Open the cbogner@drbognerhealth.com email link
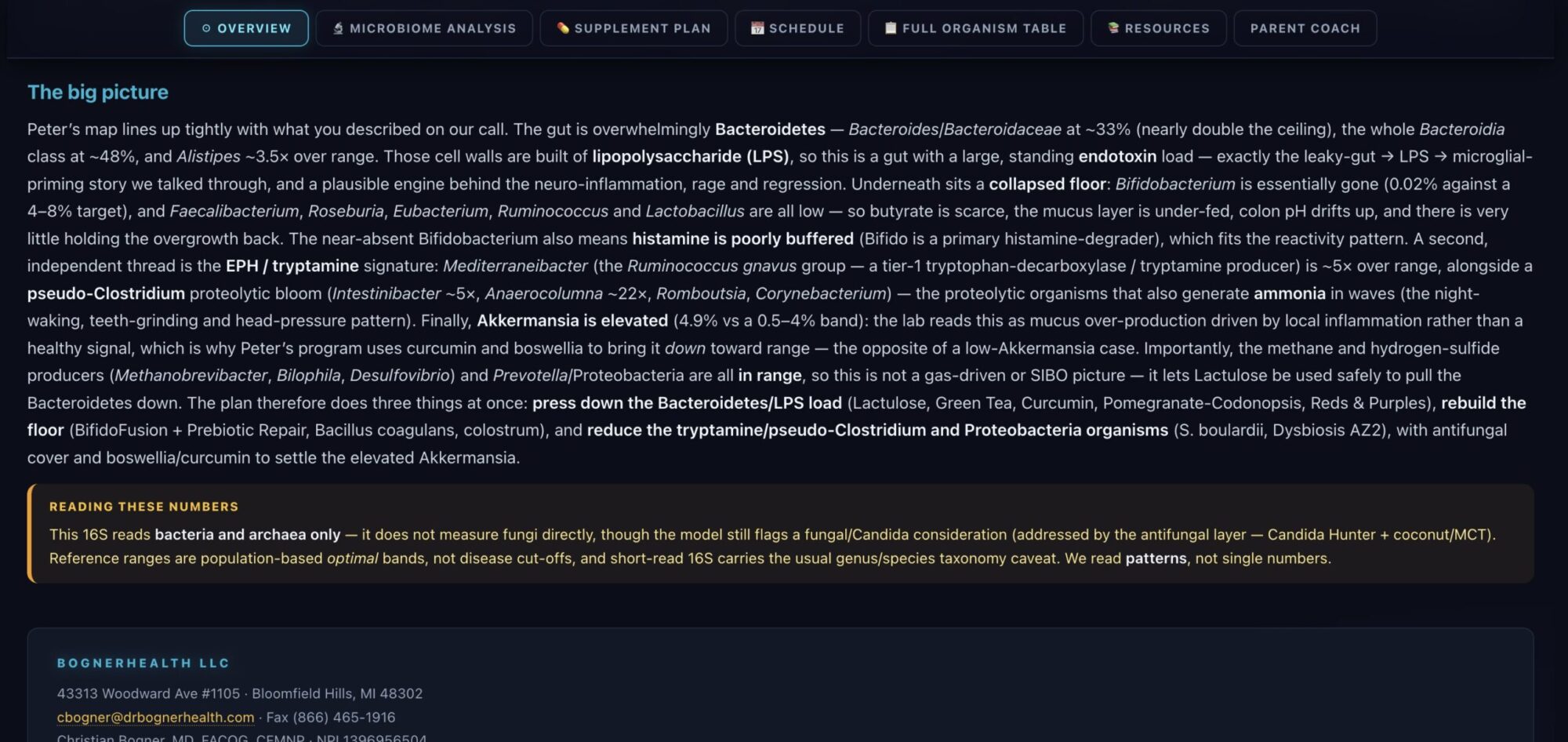Image resolution: width=1568 pixels, height=742 pixels. tap(155, 717)
